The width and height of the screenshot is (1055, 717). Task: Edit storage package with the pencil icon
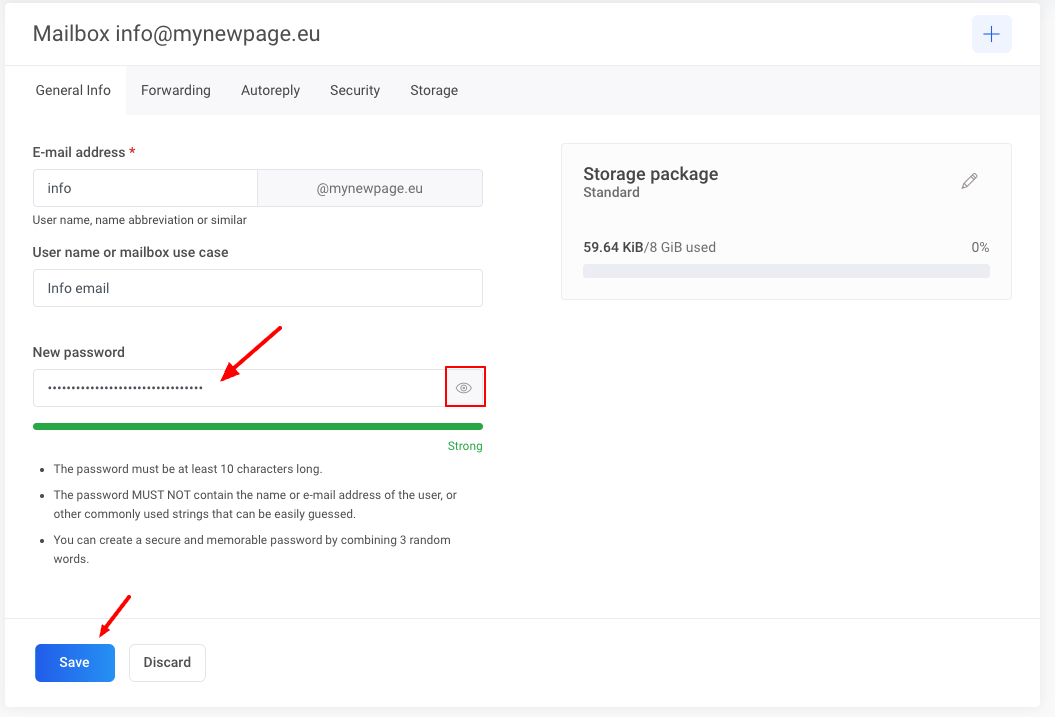pos(969,181)
